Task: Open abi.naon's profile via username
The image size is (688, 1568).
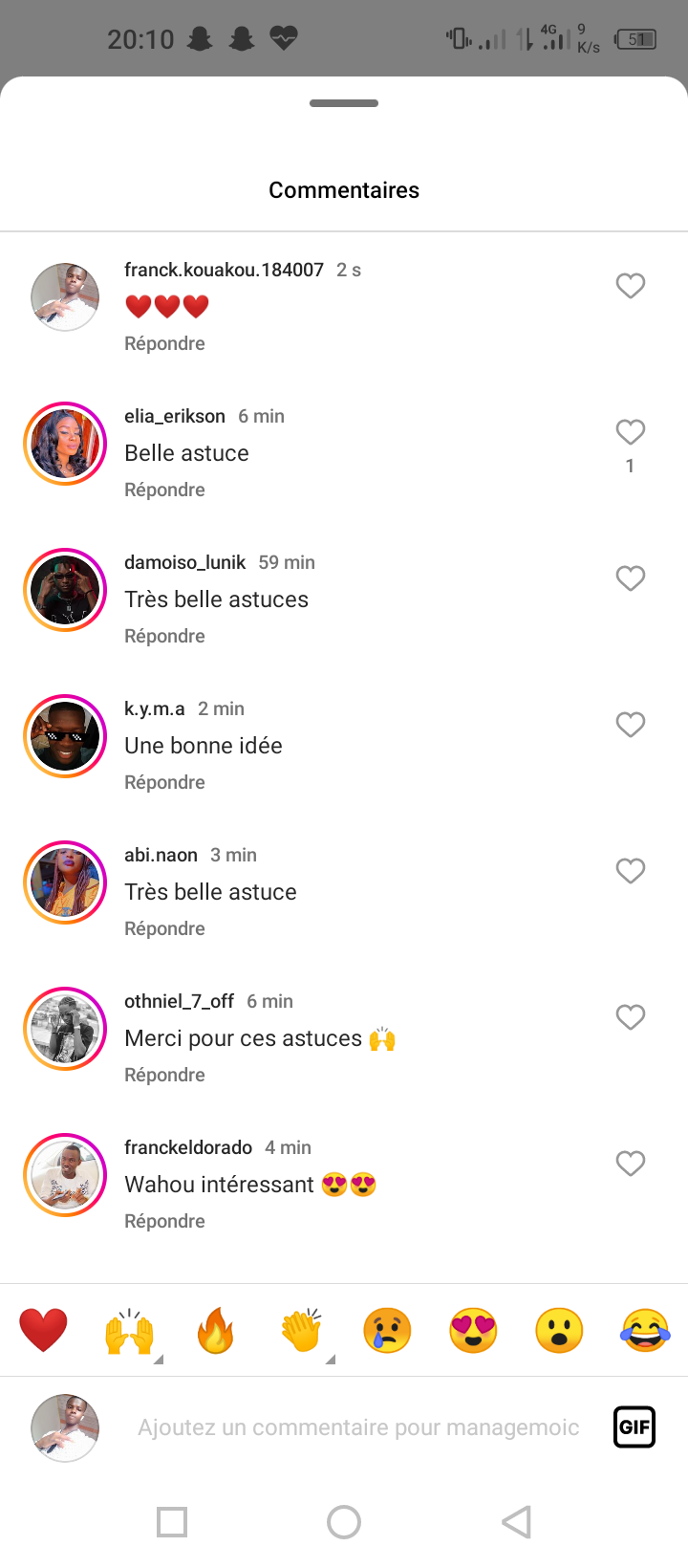Action: click(x=161, y=855)
